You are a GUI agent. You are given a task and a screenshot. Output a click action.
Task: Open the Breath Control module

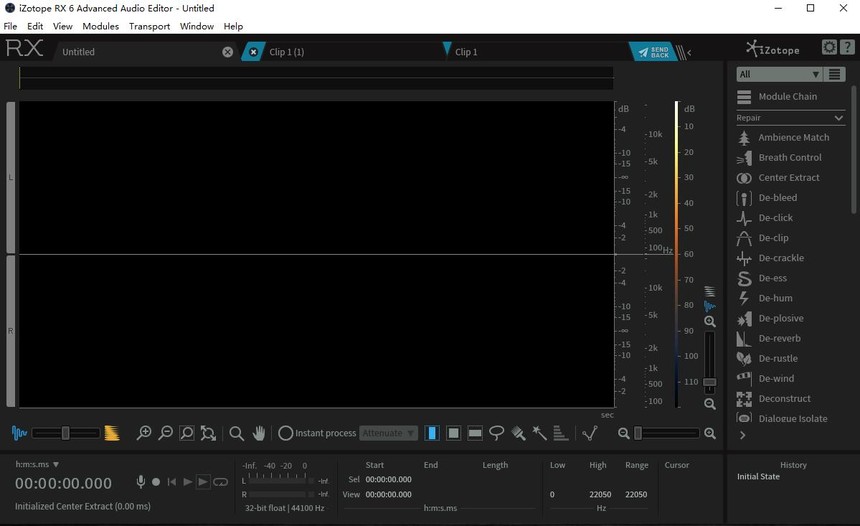coord(790,158)
